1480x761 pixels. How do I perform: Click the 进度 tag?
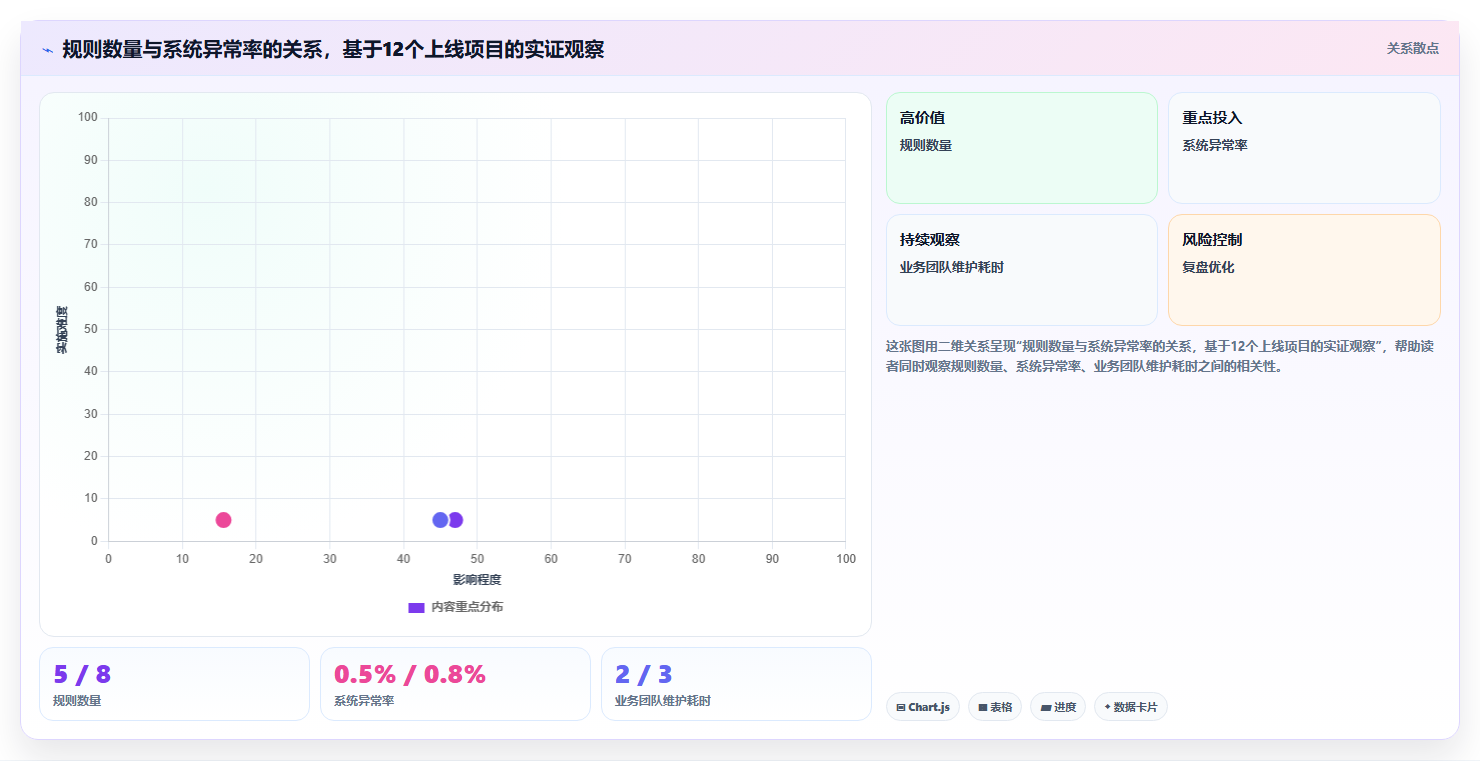pyautogui.click(x=1058, y=707)
